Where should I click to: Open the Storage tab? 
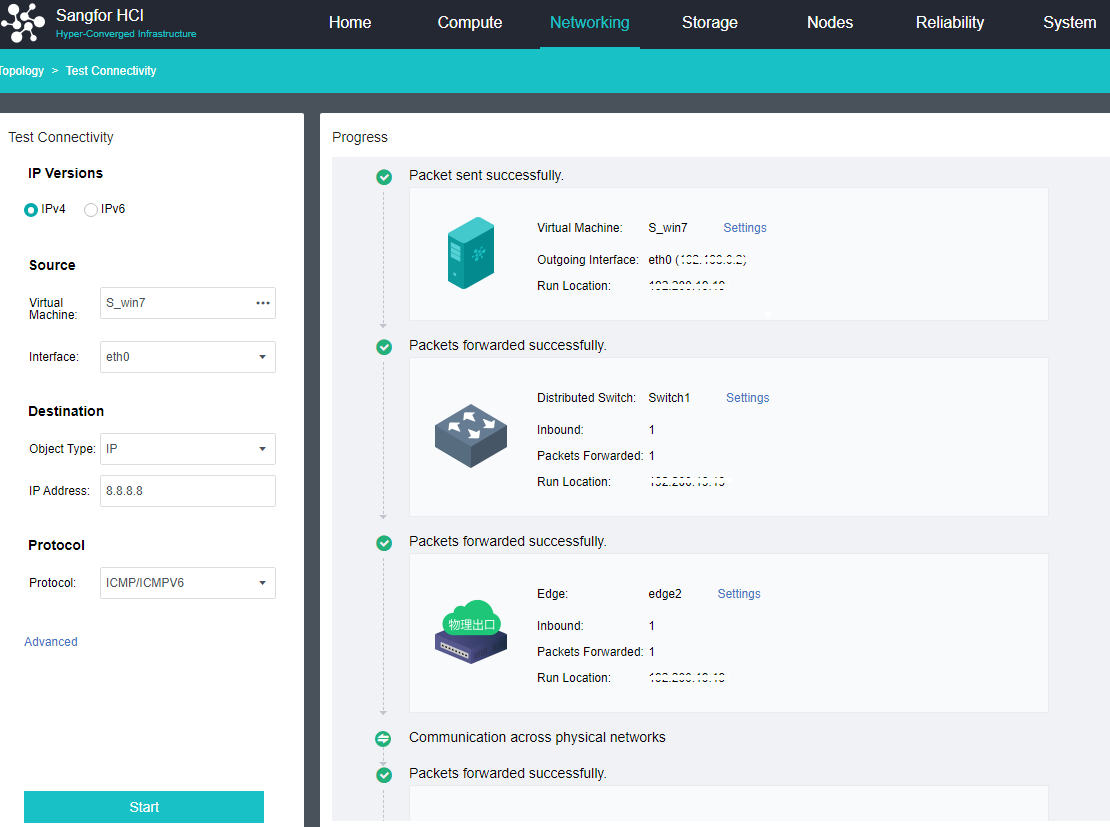point(710,23)
